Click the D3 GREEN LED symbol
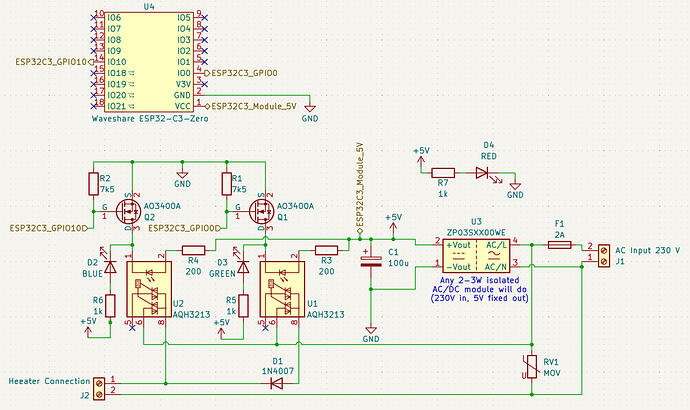This screenshot has width=690, height=410. pos(243,267)
